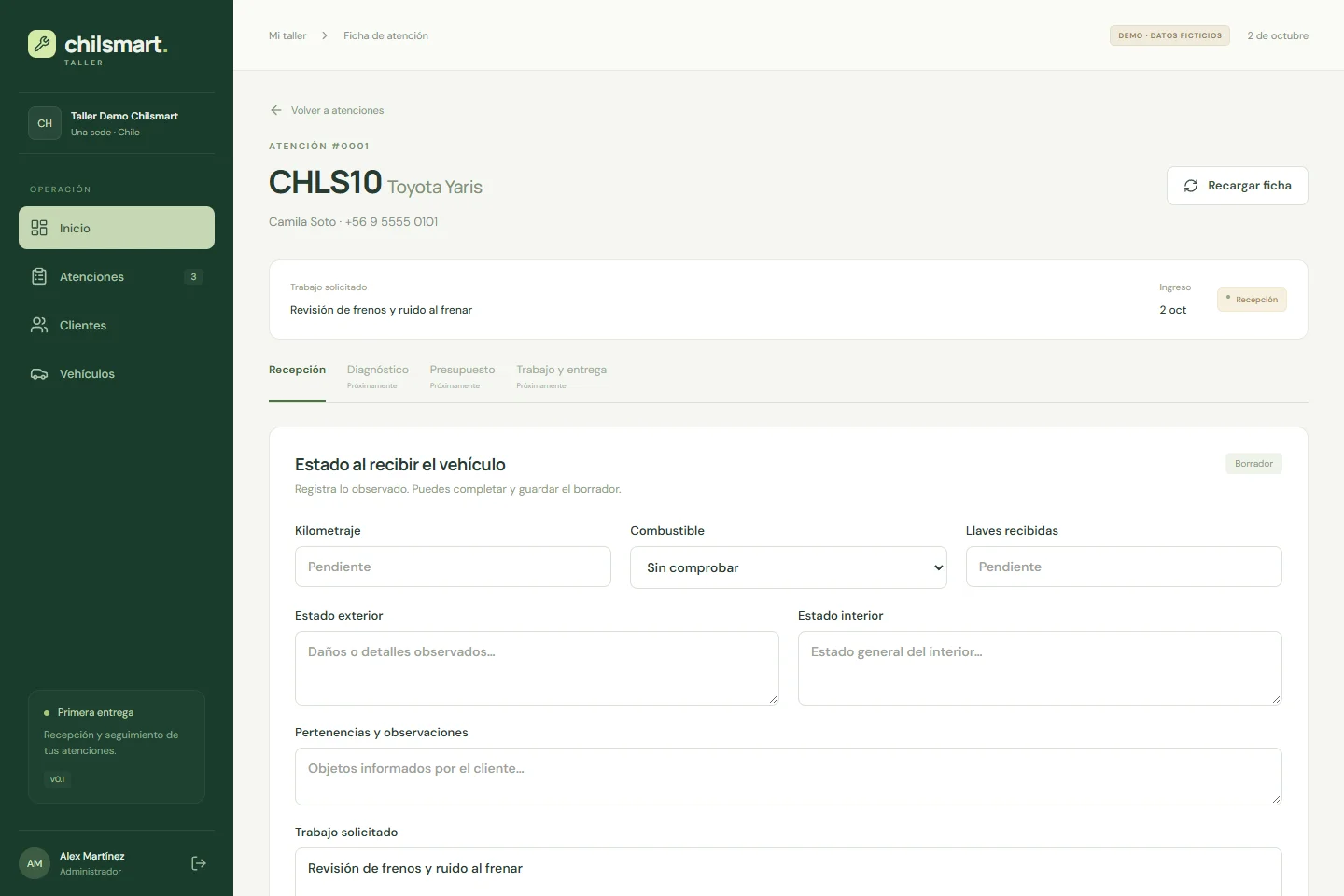This screenshot has height=896, width=1344.
Task: Click the Atenciones count badge showing 3
Action: [x=193, y=276]
